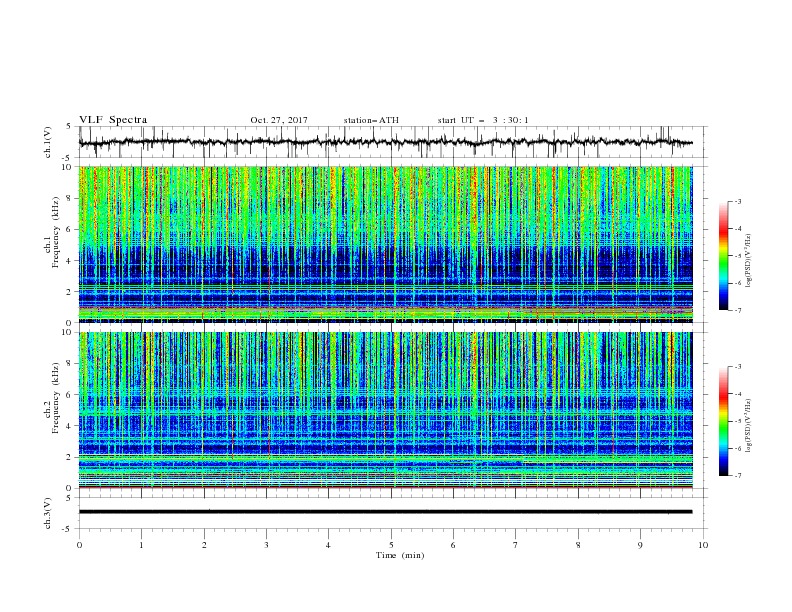Screen dimensions: 792x612
Task: Click the "-7" tick on upper color bar
Action: click(x=737, y=310)
